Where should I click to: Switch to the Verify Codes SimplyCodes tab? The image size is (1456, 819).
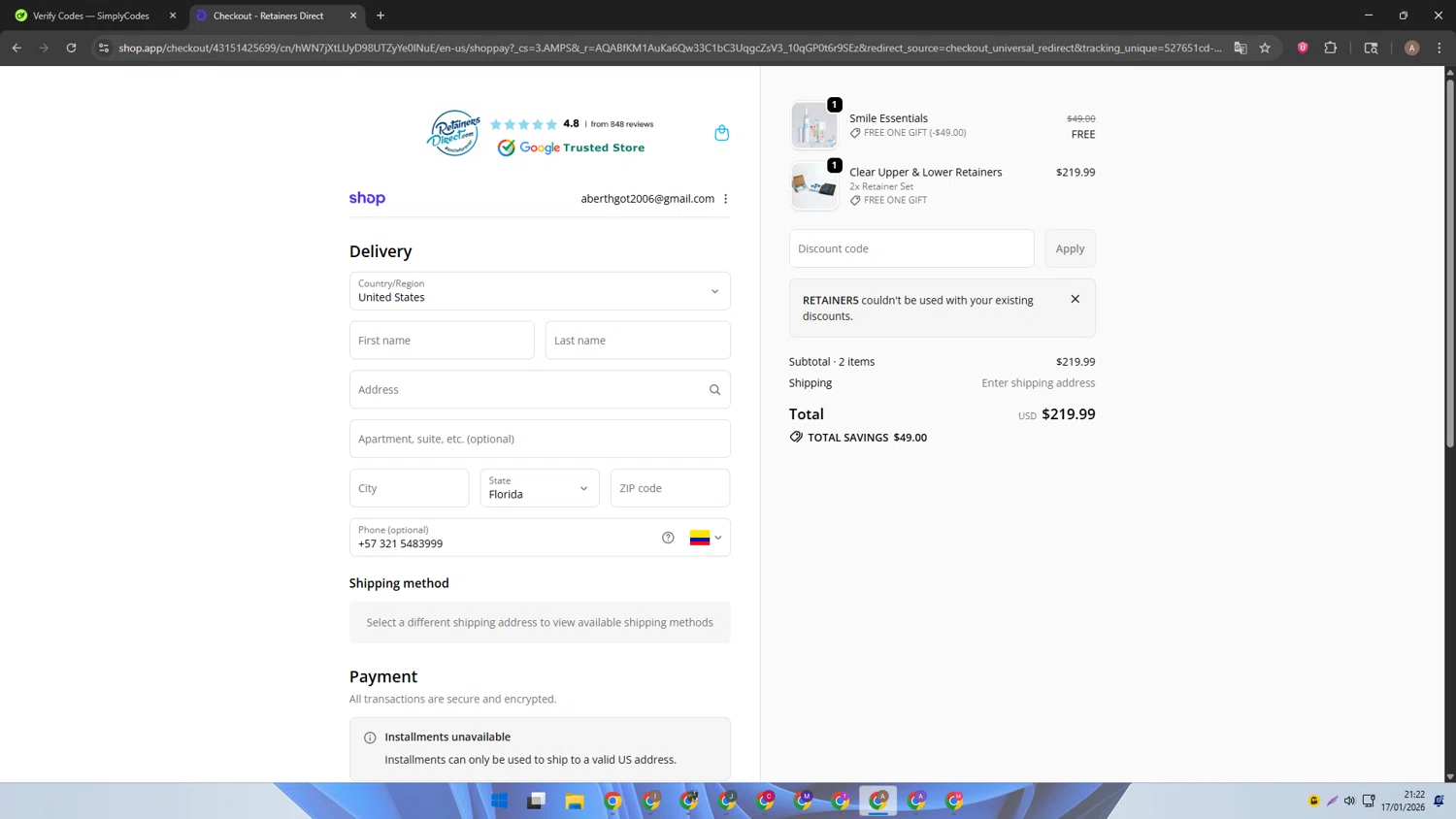click(93, 16)
